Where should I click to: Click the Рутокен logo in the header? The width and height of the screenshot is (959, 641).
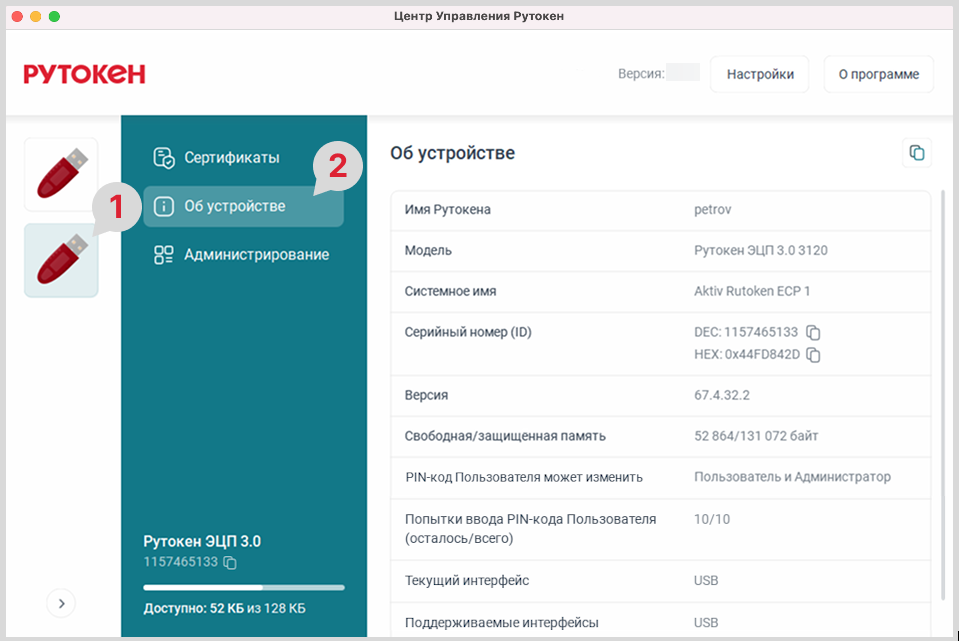click(x=85, y=74)
